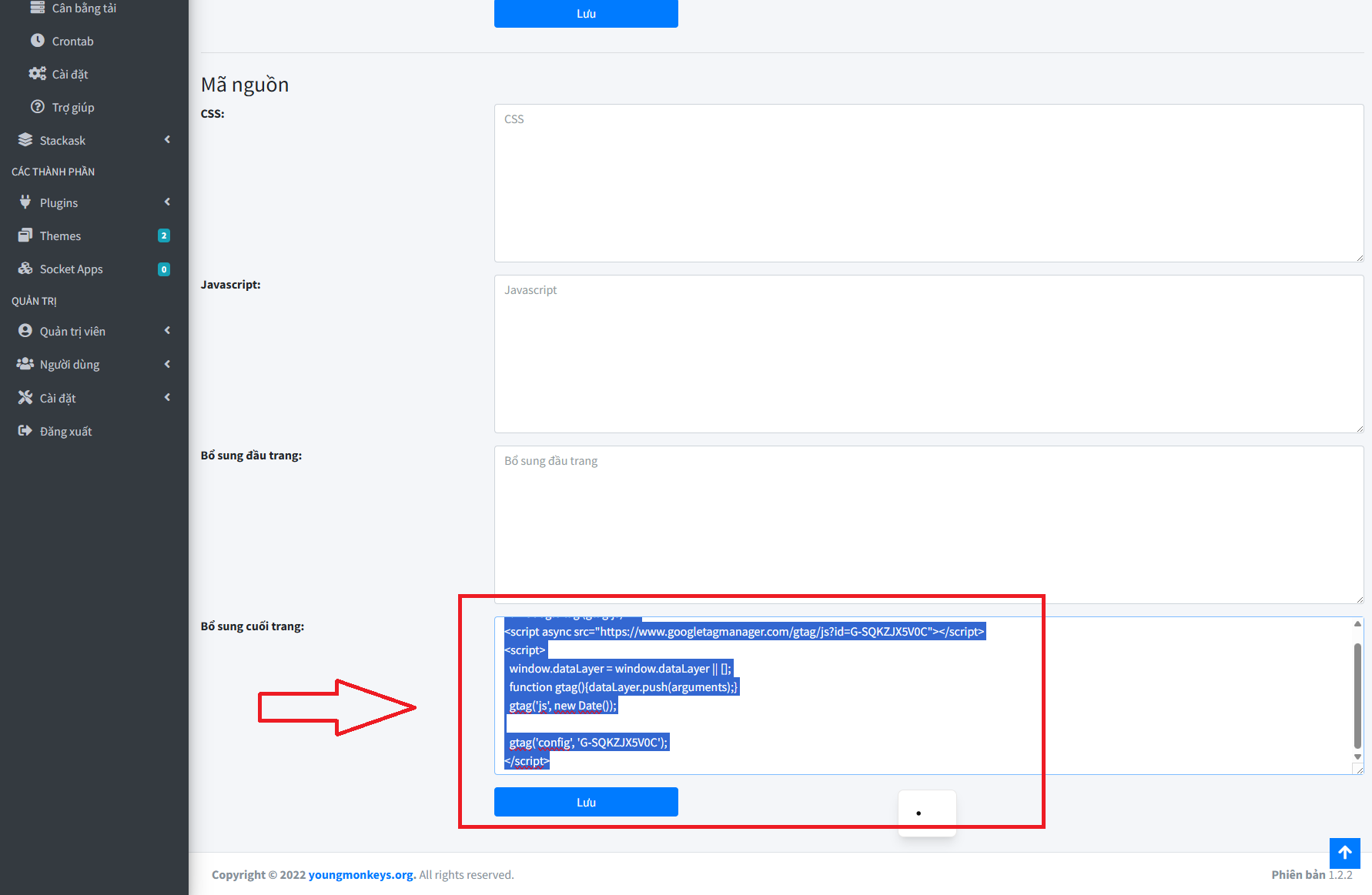Click the Trợ giúp question mark icon
Screen dimensions: 1372x895
click(x=37, y=107)
